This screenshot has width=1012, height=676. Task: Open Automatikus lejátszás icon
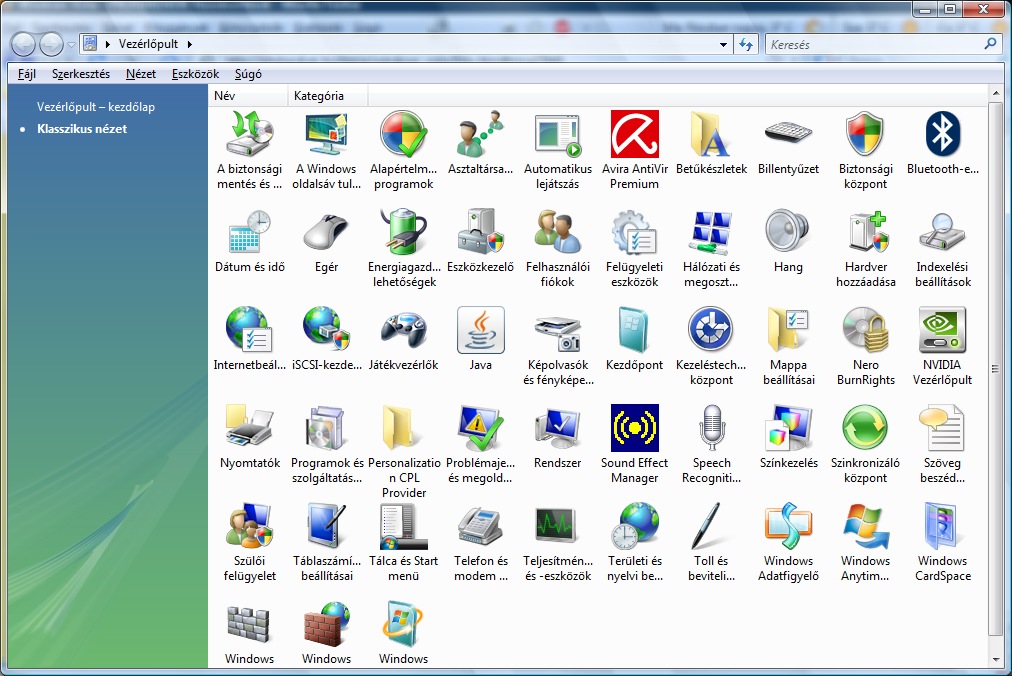pyautogui.click(x=558, y=136)
